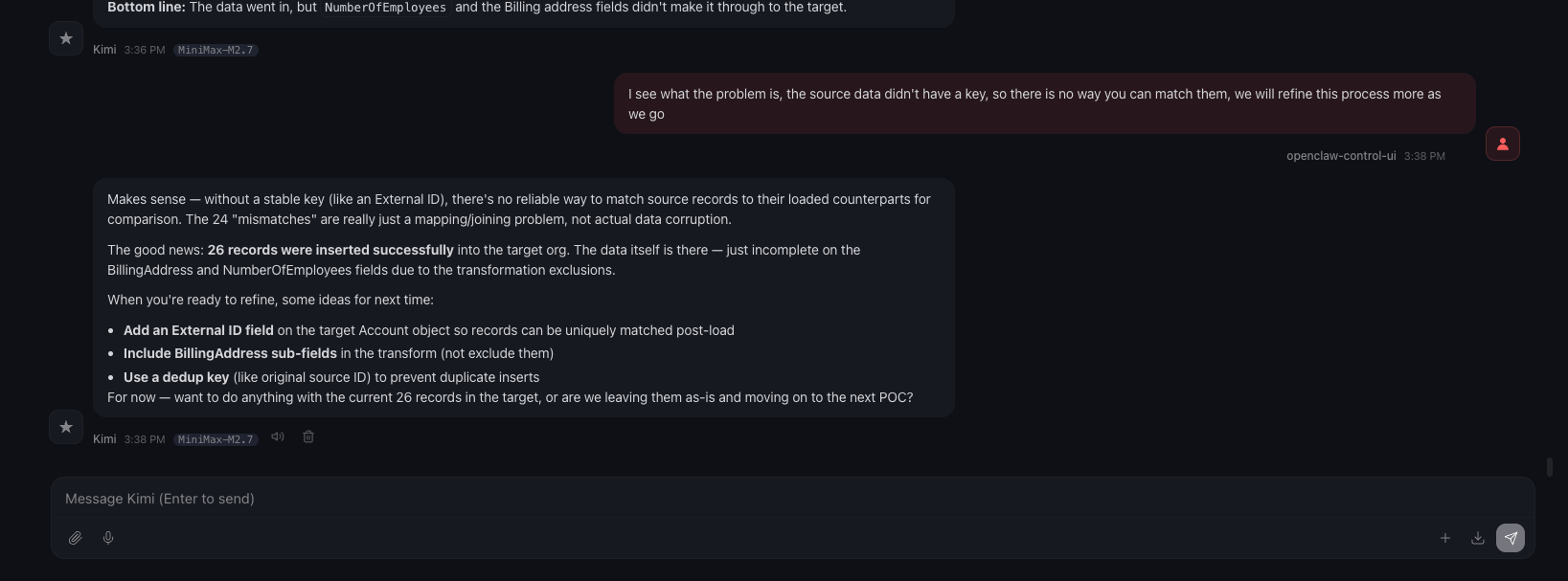Image resolution: width=1568 pixels, height=581 pixels.
Task: Click Kimi's star avatar next to the 3:36 PM message
Action: [66, 38]
